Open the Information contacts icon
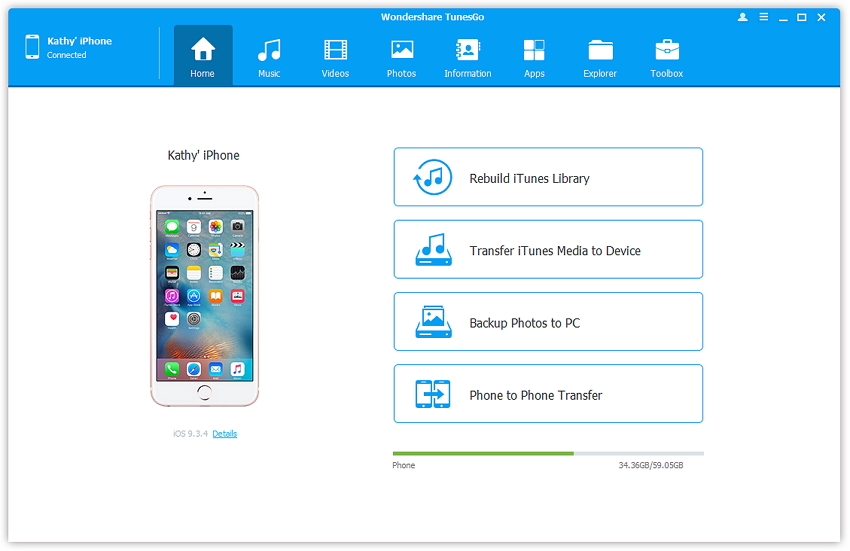850x551 pixels. click(467, 50)
